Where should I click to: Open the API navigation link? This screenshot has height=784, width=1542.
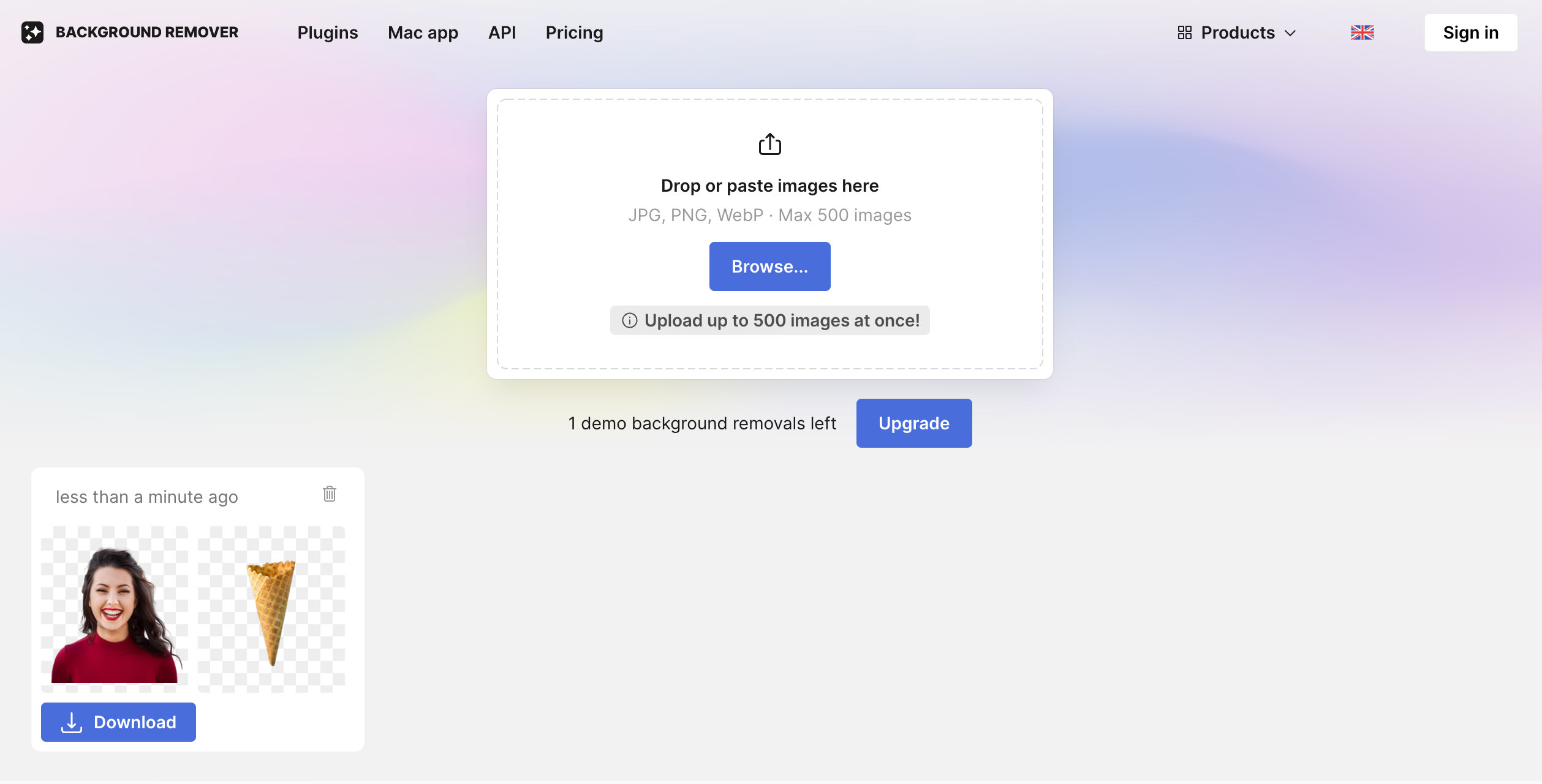[x=502, y=32]
